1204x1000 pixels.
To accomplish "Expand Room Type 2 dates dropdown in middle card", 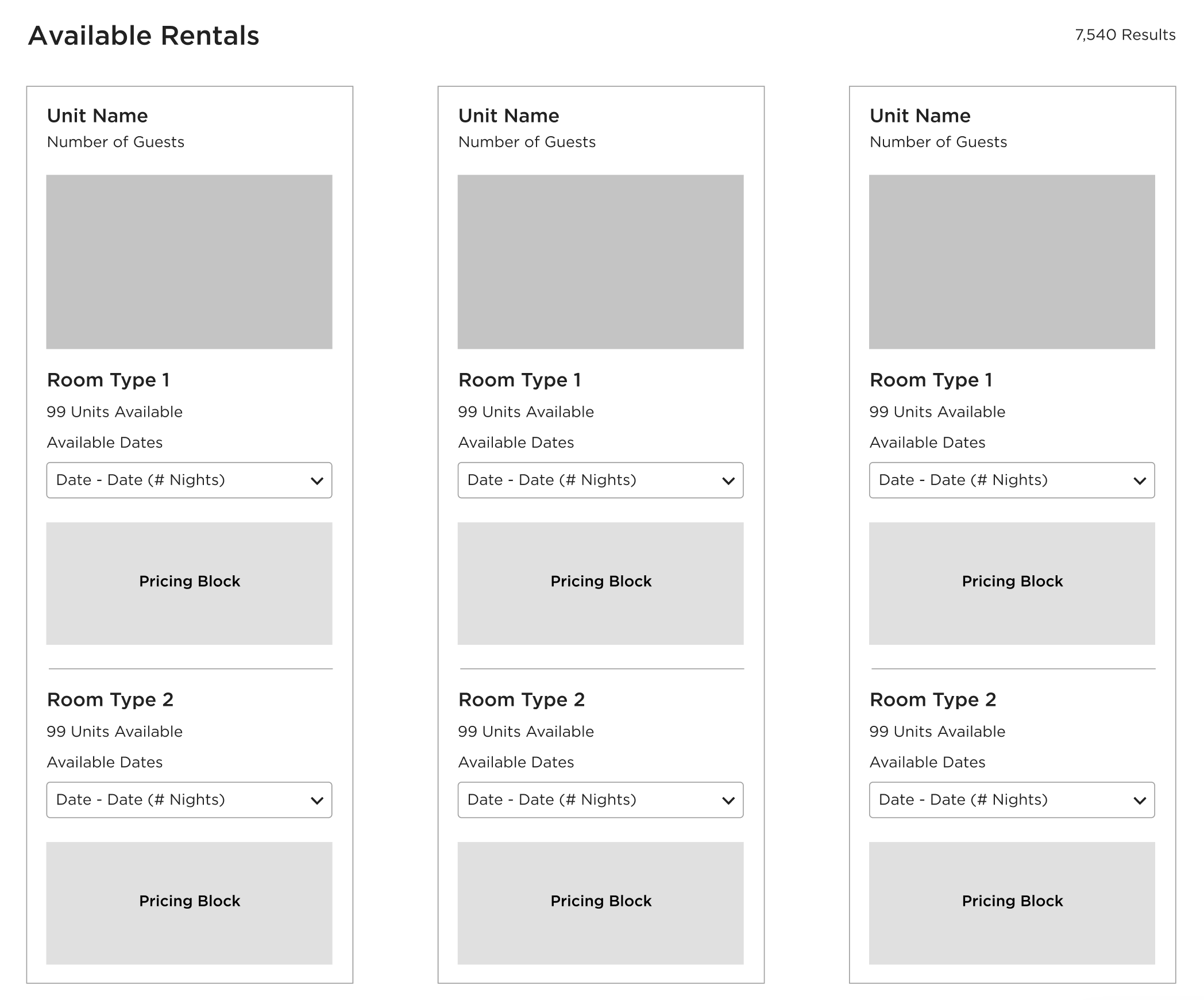I will [x=600, y=799].
